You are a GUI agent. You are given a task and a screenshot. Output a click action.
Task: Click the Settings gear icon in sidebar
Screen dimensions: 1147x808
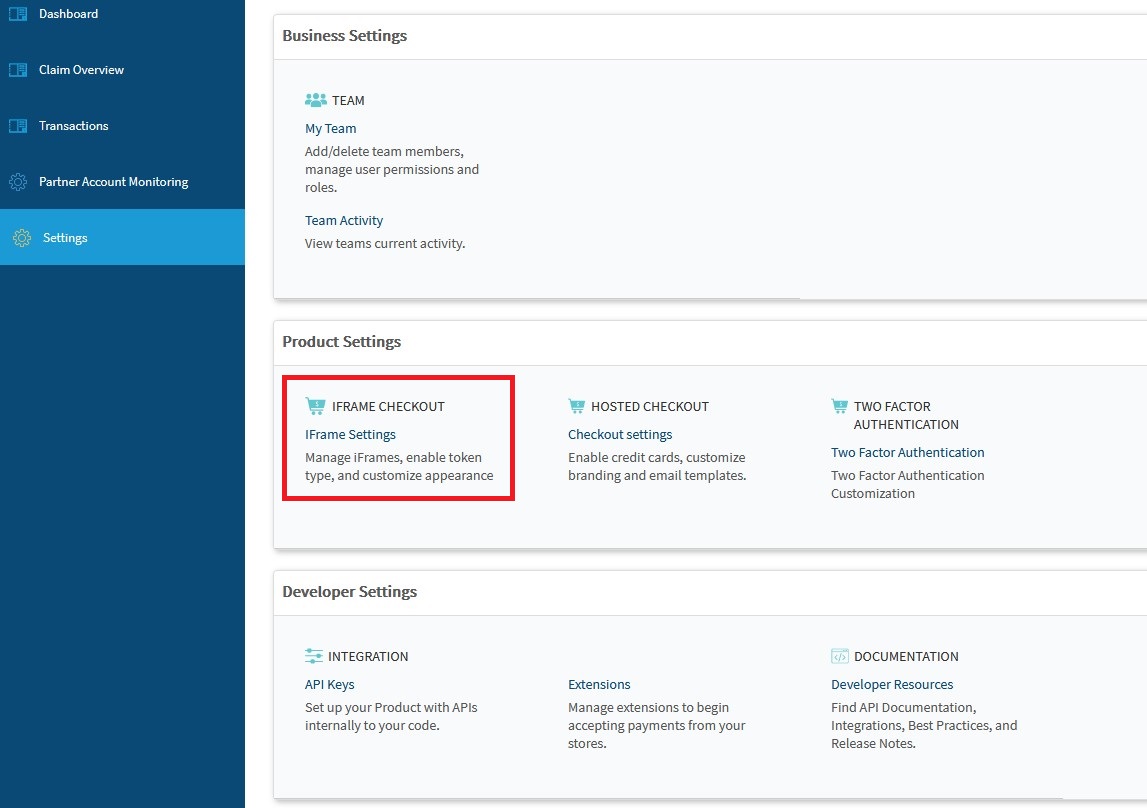(x=21, y=238)
